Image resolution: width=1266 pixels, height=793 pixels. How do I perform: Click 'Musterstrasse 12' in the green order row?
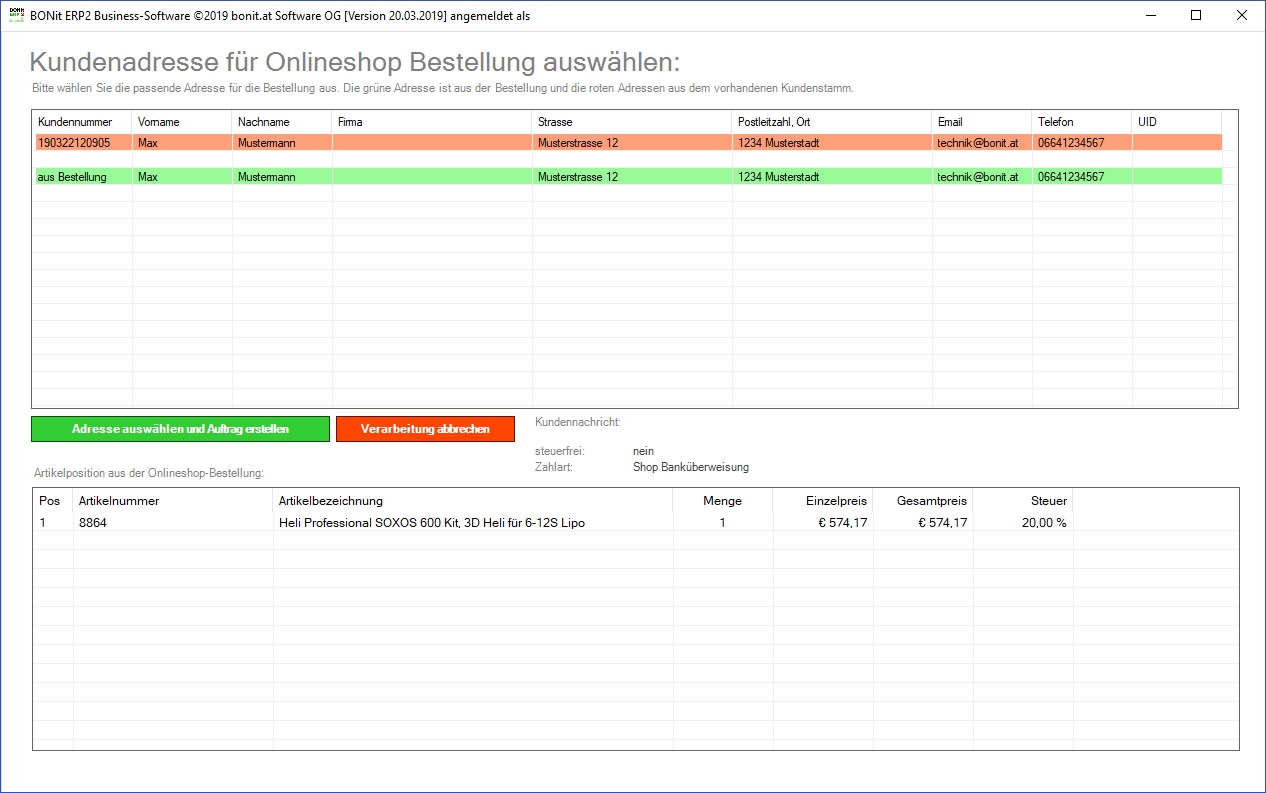coord(578,177)
